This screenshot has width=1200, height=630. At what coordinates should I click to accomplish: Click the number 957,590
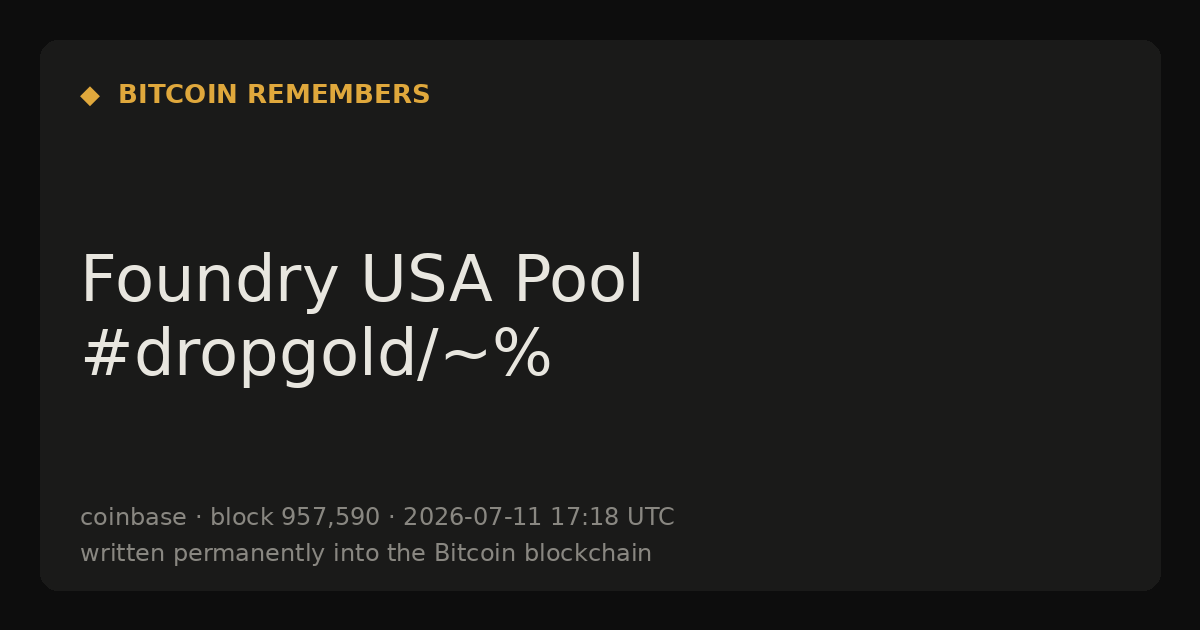click(x=330, y=518)
